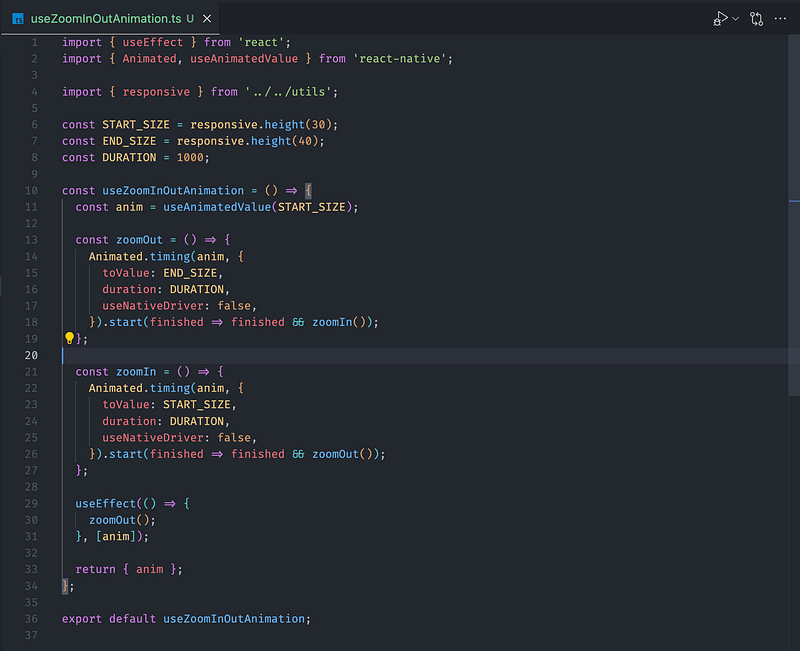The height and width of the screenshot is (651, 800).
Task: Click the START_SIZE constant declaration on line 6
Action: (136, 124)
